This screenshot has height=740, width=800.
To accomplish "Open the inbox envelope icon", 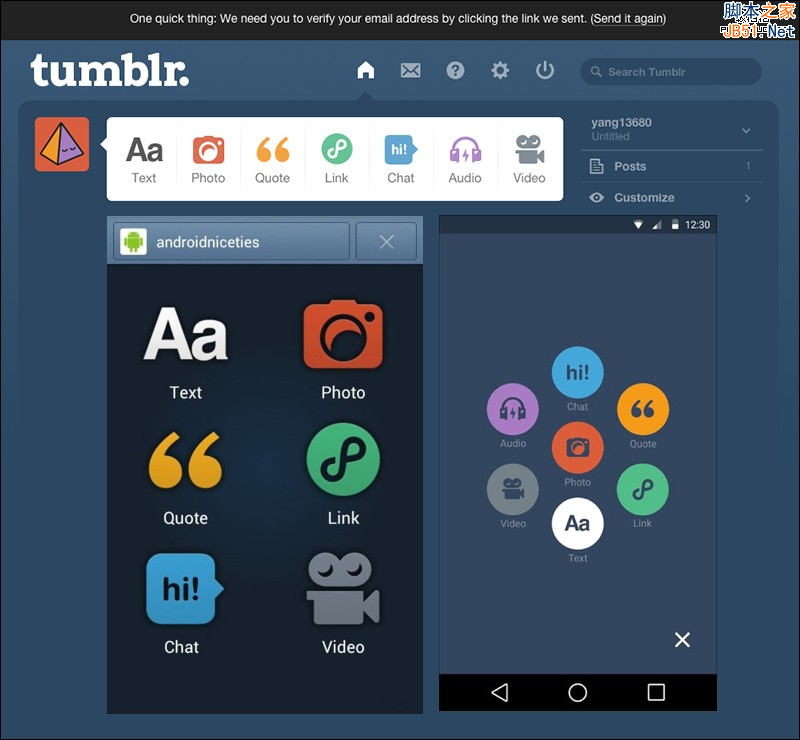I will pyautogui.click(x=410, y=70).
